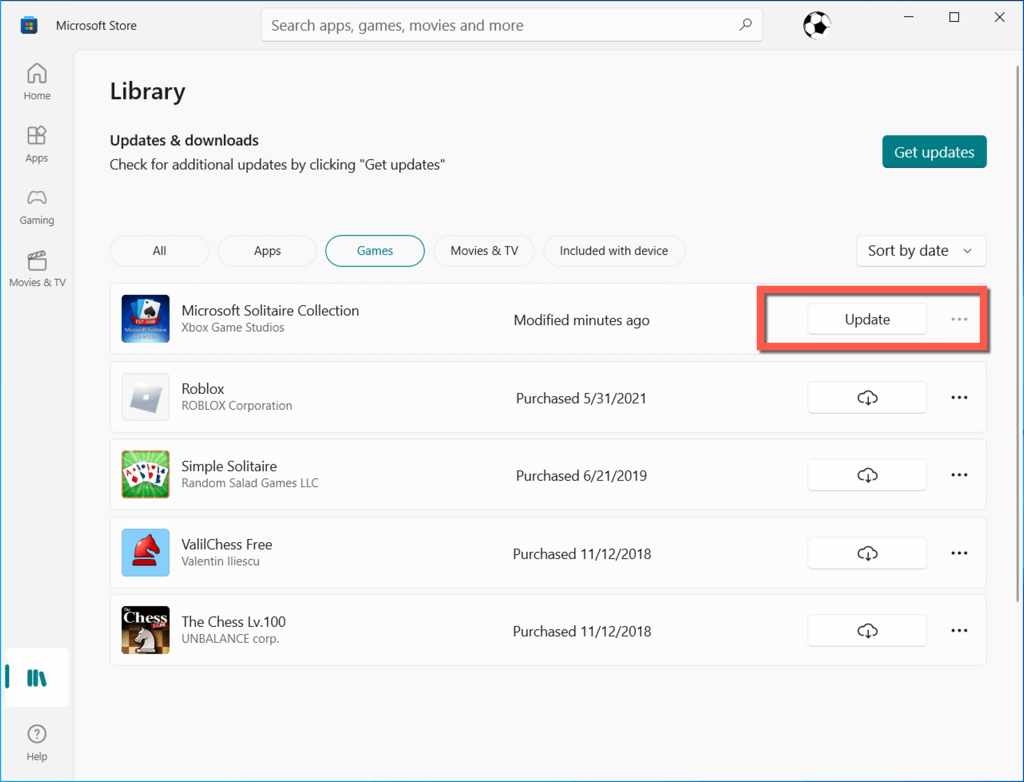
Task: Switch to the Apps filter tab
Action: click(267, 251)
